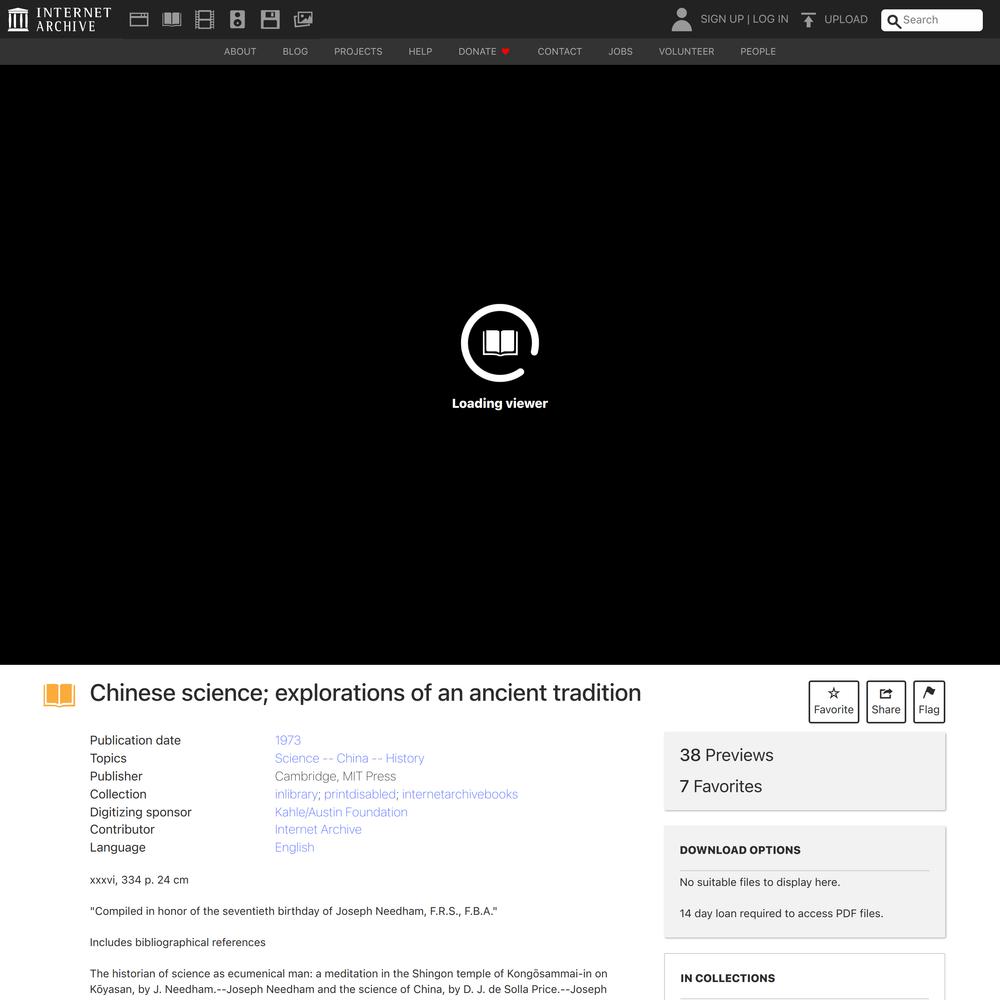
Task: Open the VOLUNTEER menu item
Action: 686,52
